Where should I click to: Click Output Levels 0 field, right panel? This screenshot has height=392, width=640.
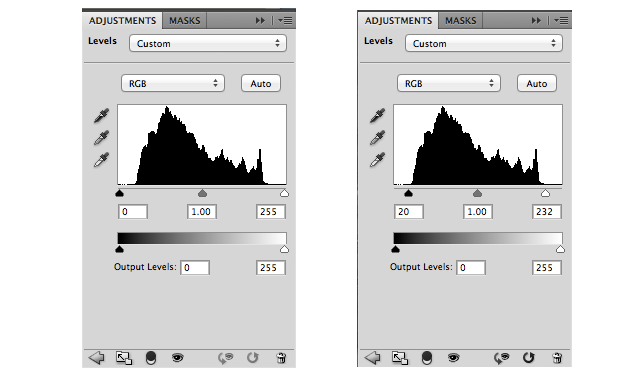(471, 267)
